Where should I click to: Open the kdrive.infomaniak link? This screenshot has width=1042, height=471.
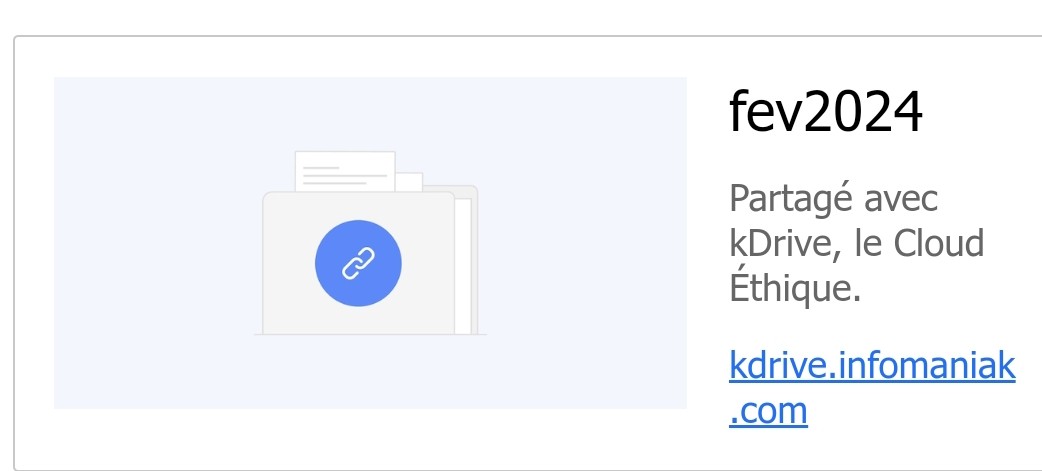click(872, 365)
